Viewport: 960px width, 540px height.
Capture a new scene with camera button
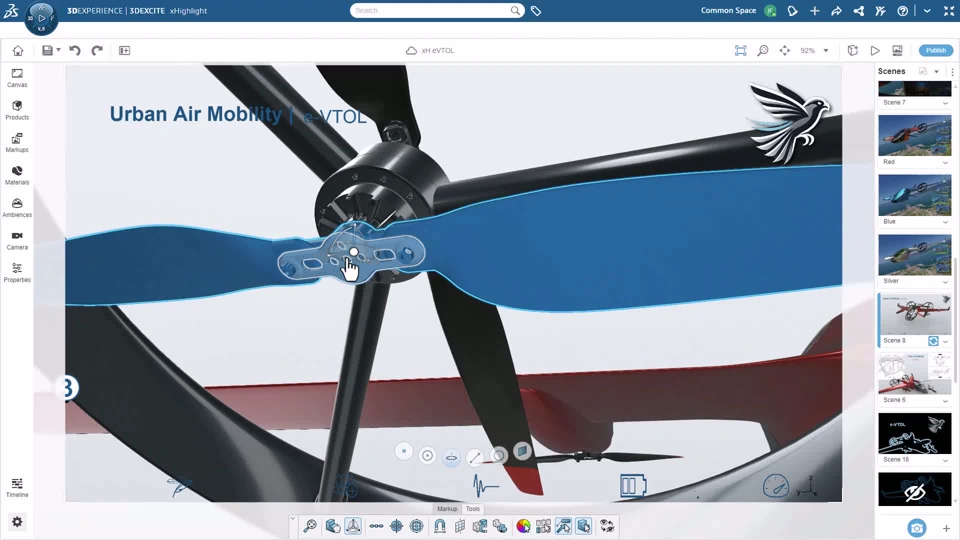click(x=917, y=528)
